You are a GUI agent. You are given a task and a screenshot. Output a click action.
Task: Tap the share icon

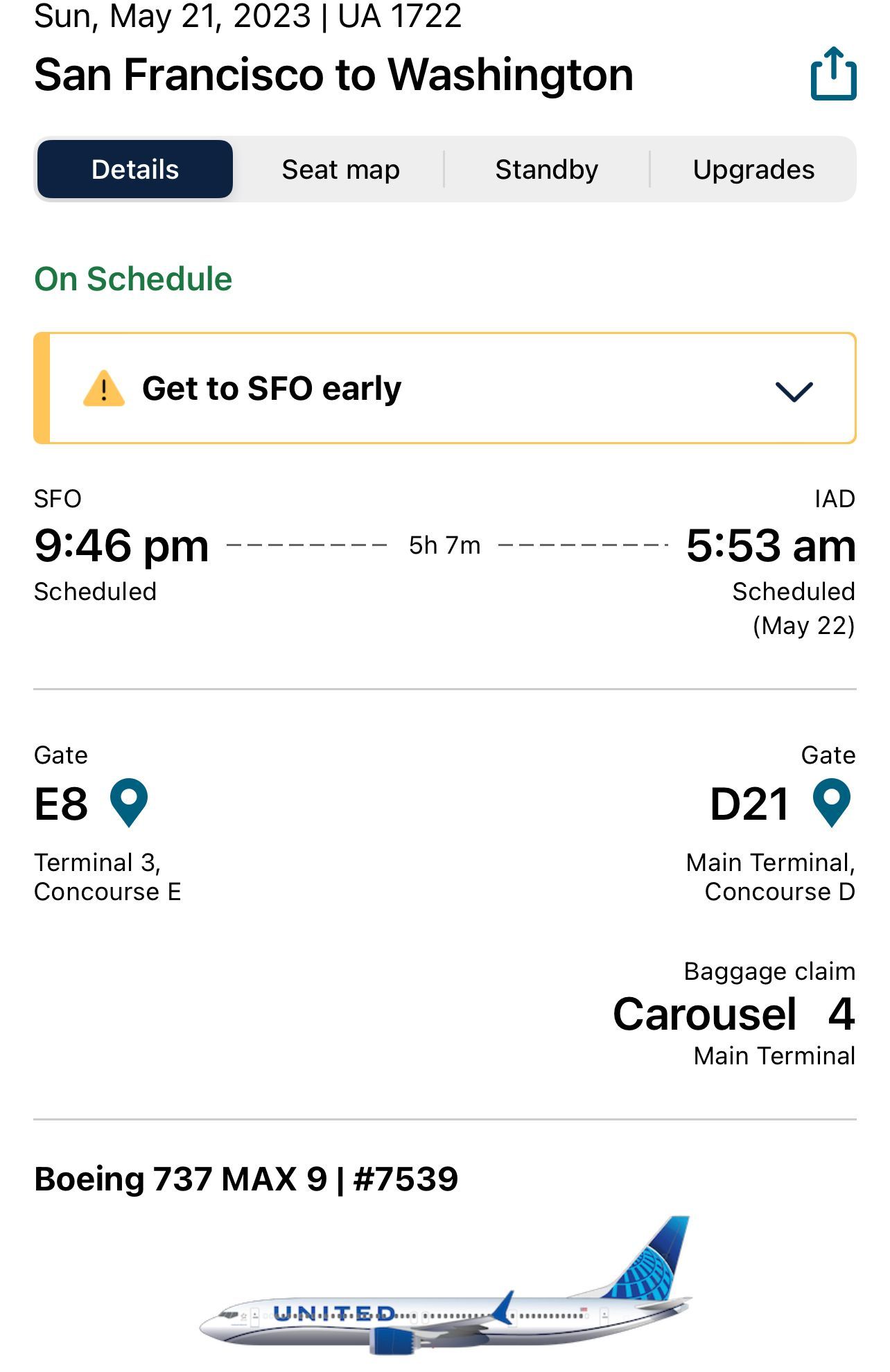(x=833, y=74)
